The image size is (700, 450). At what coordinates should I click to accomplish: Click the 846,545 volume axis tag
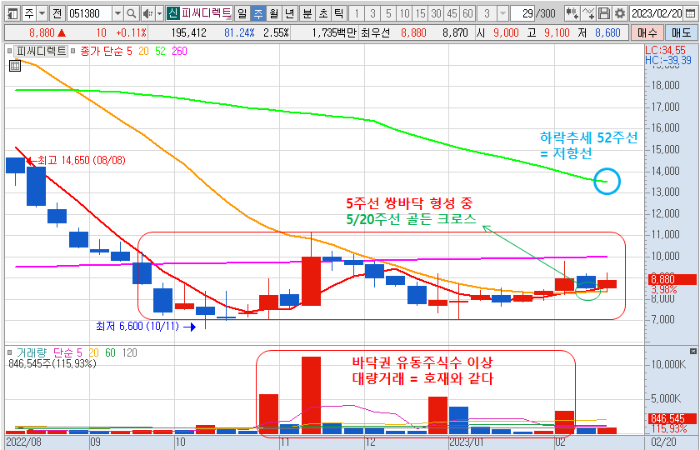[x=671, y=419]
